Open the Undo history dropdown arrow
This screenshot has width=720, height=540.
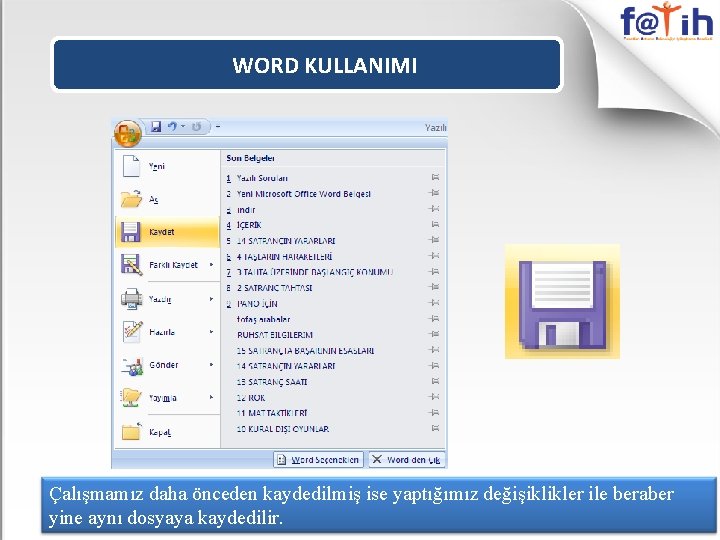tap(183, 126)
